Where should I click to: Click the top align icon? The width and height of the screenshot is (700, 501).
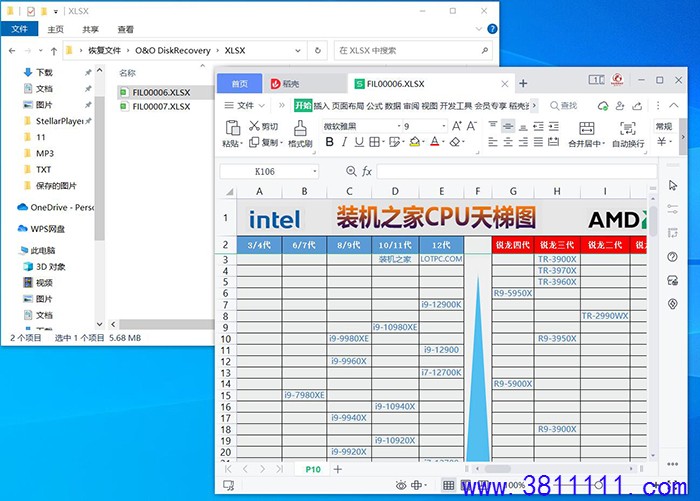pyautogui.click(x=492, y=126)
